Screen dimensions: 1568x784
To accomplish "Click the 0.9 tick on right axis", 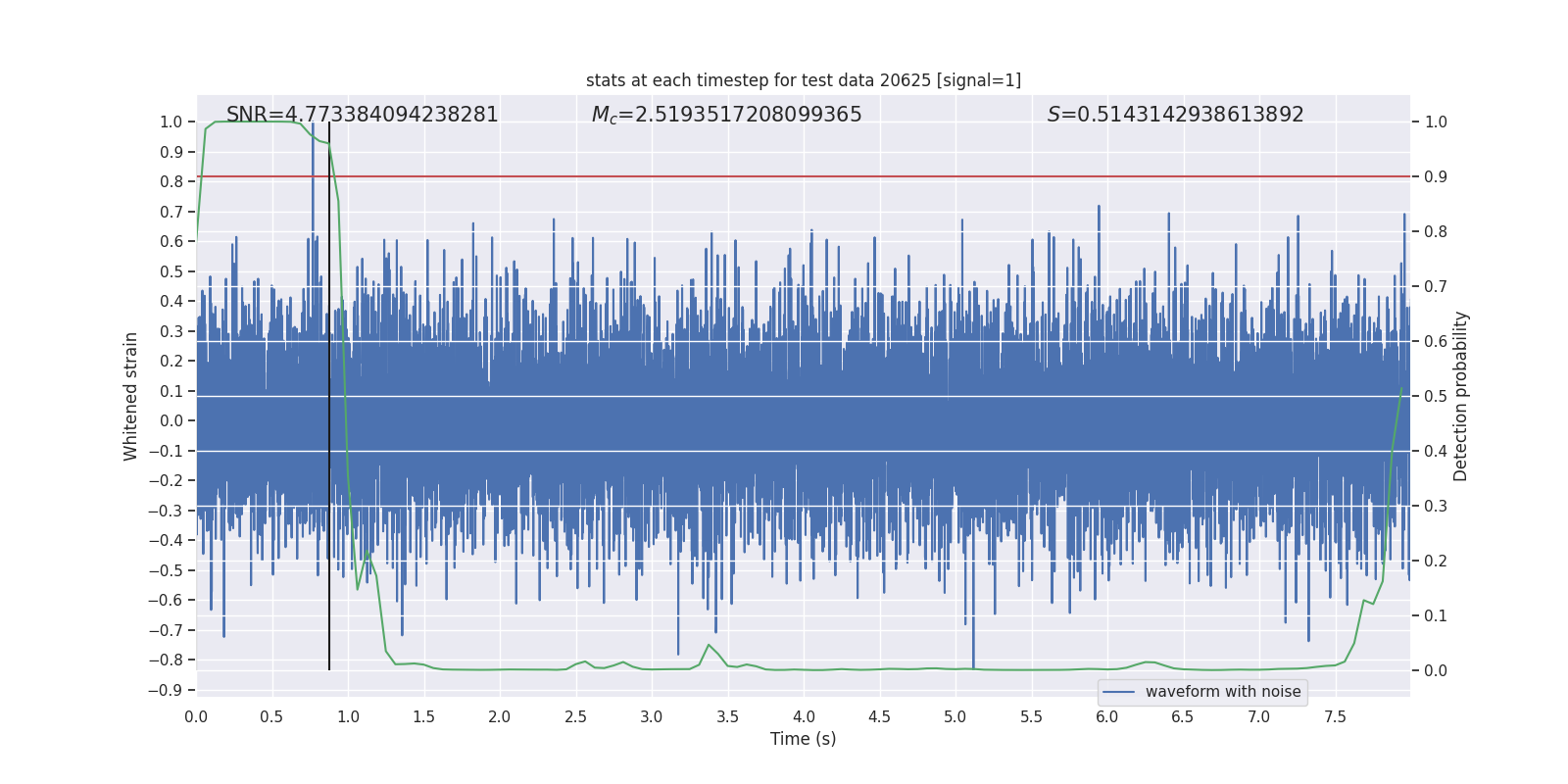I will pyautogui.click(x=1436, y=177).
